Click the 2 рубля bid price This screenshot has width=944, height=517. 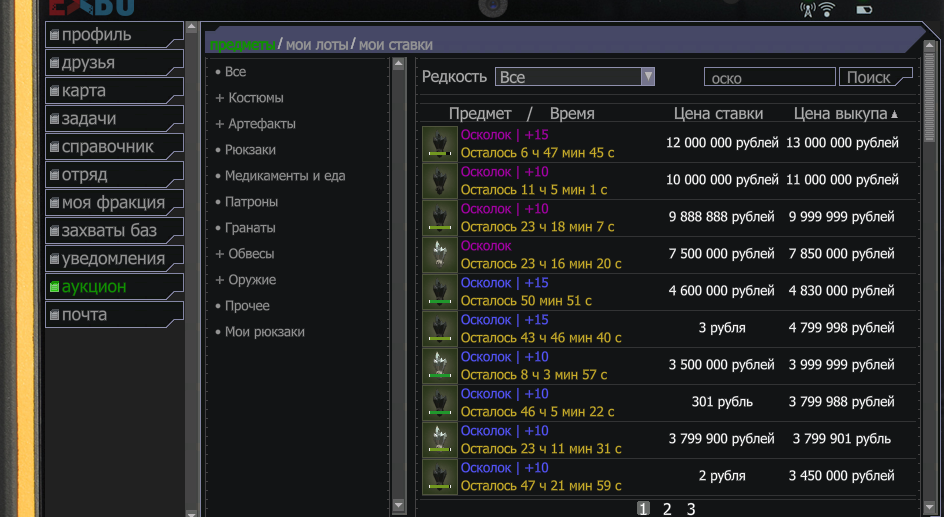click(722, 475)
